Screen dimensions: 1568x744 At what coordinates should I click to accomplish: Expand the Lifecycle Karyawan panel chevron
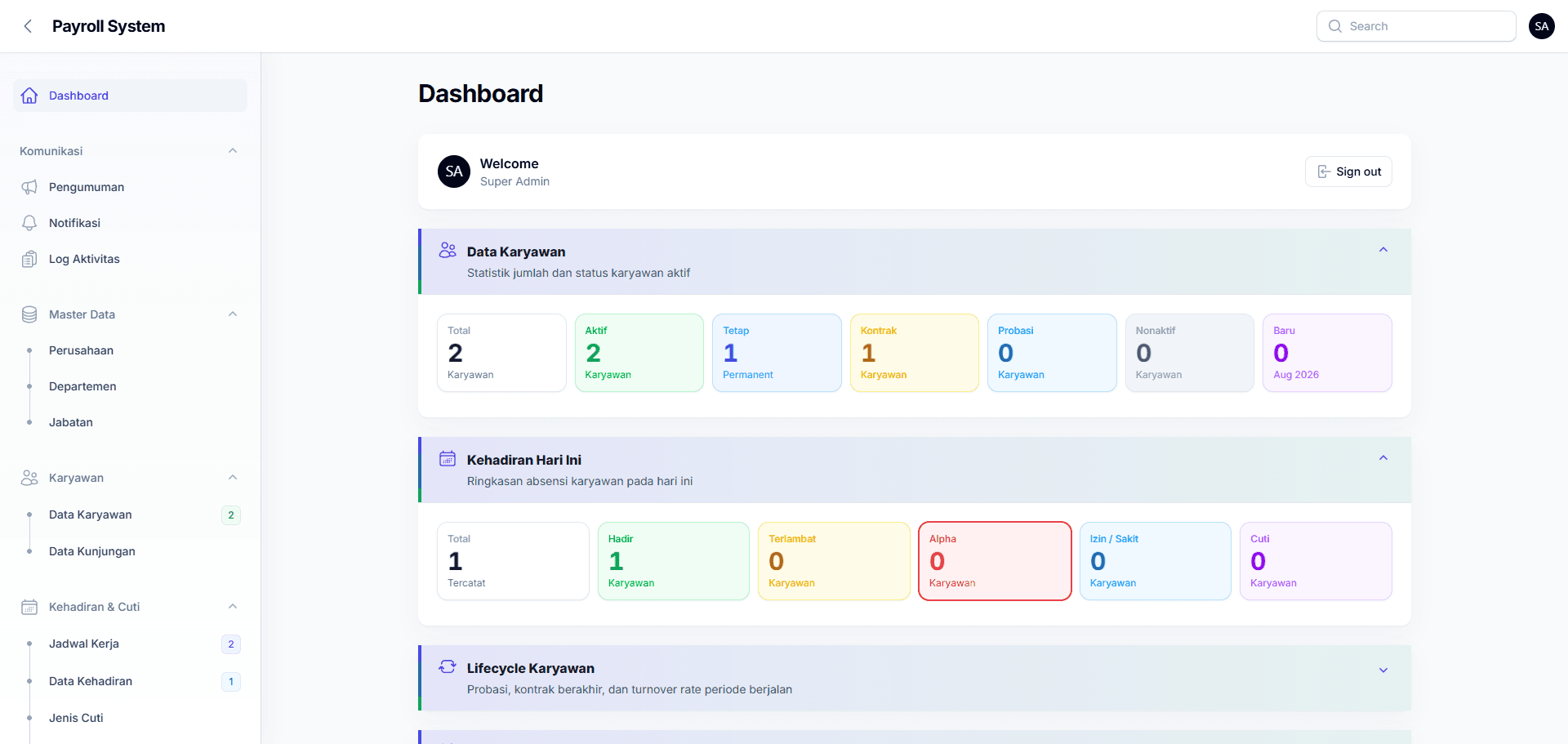tap(1383, 670)
